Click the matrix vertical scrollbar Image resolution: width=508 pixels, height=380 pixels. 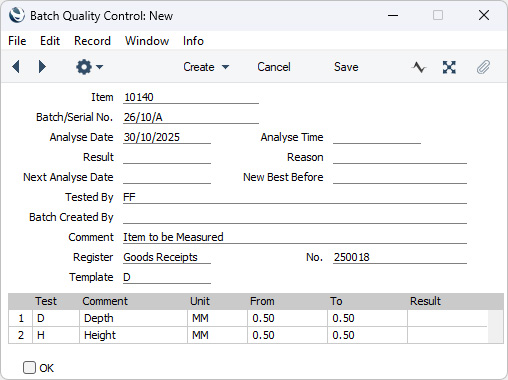(x=495, y=326)
